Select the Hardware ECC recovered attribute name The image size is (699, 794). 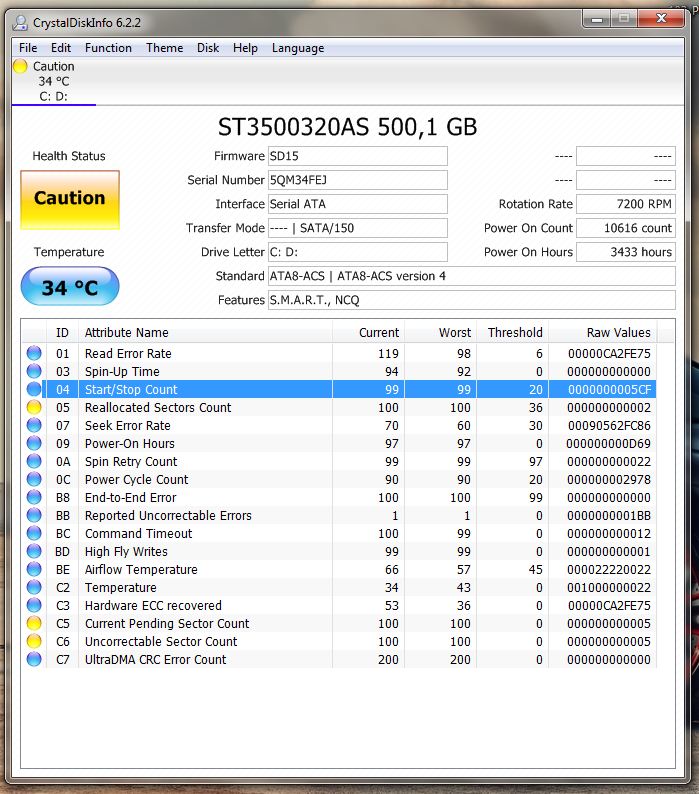[153, 605]
